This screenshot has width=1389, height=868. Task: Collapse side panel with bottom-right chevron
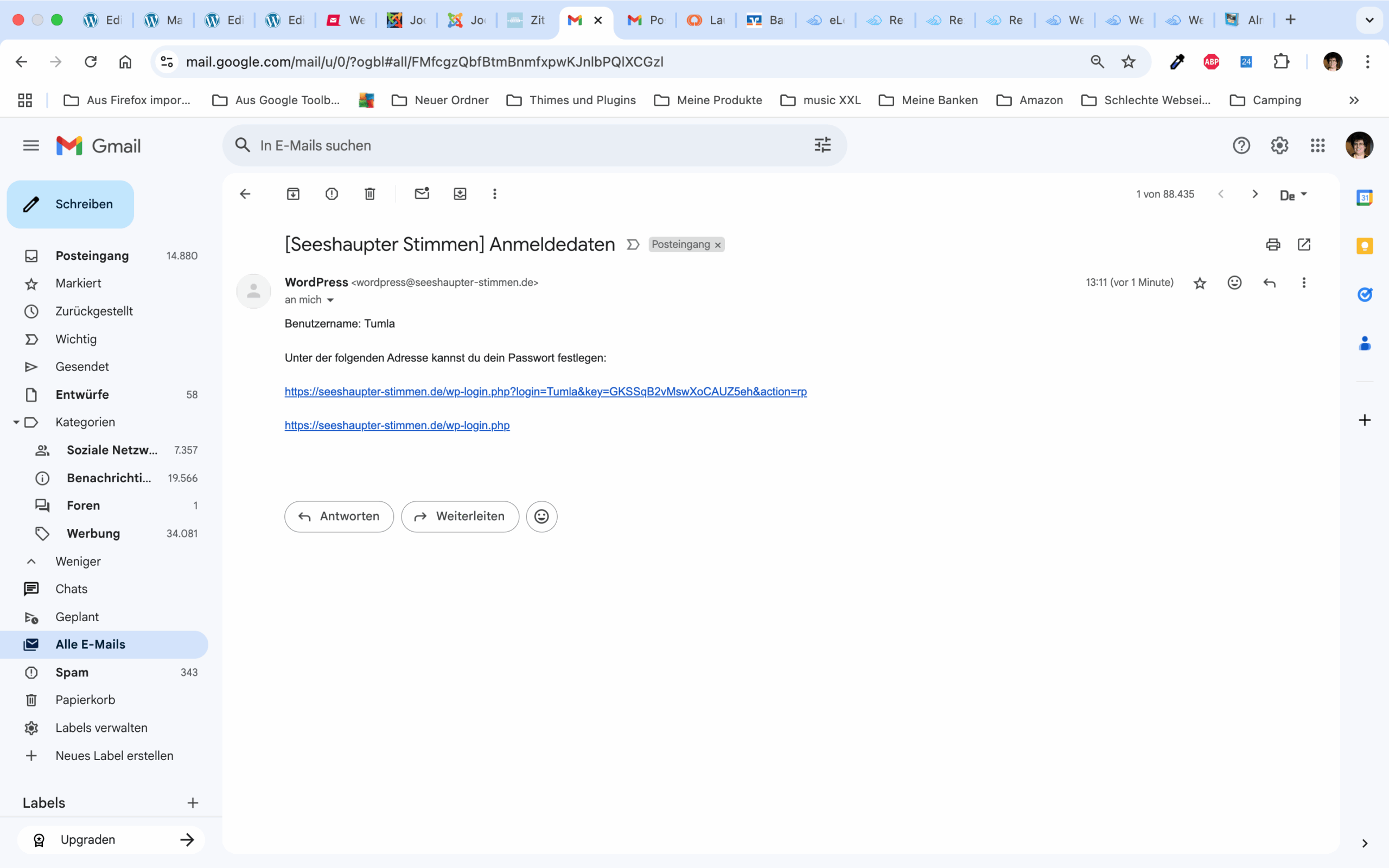tap(1365, 843)
